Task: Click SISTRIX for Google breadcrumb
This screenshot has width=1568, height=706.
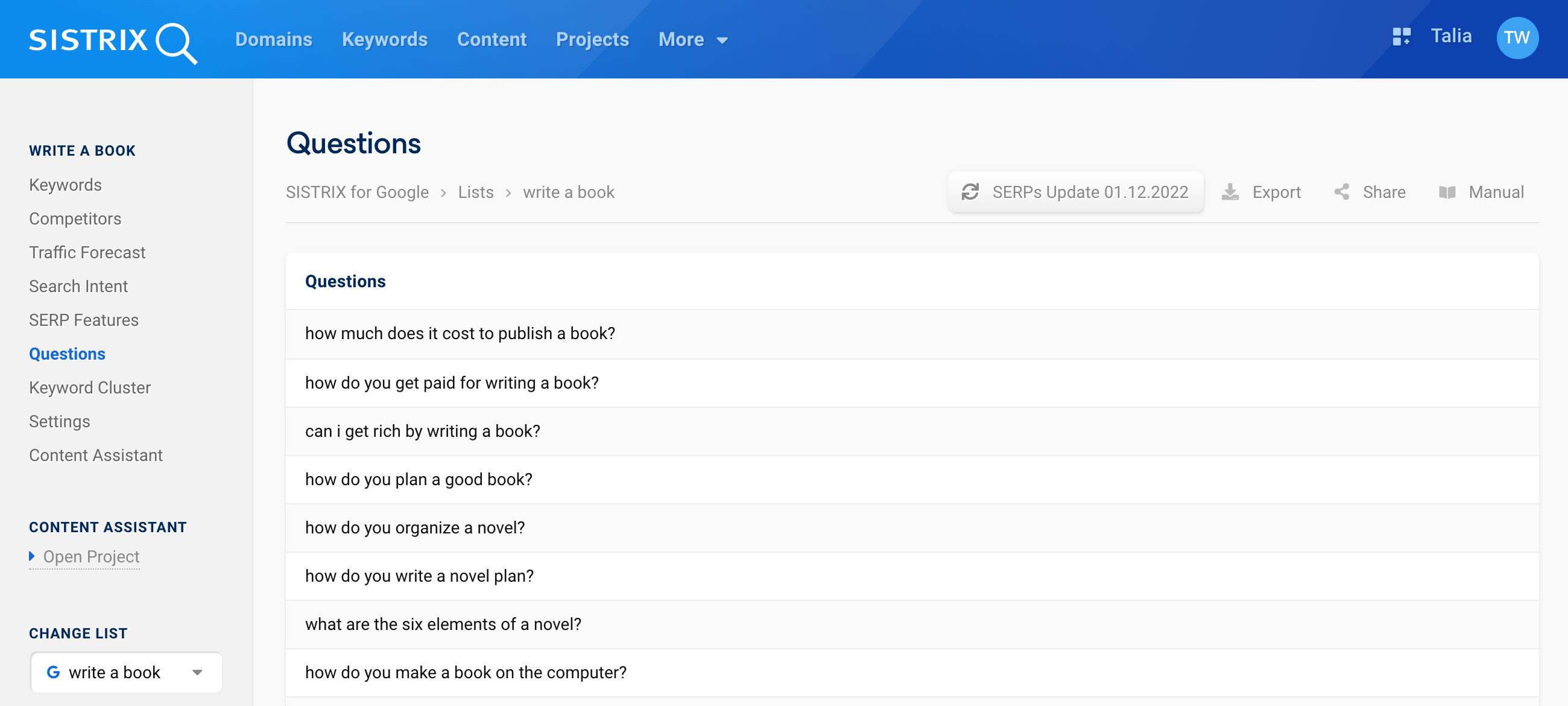Action: pyautogui.click(x=356, y=192)
